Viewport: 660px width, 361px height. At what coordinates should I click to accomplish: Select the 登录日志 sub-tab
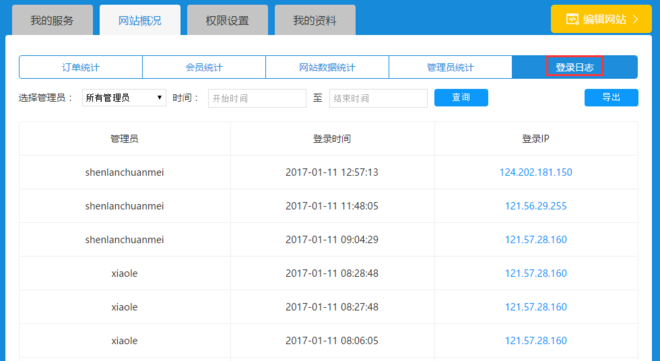pos(575,67)
